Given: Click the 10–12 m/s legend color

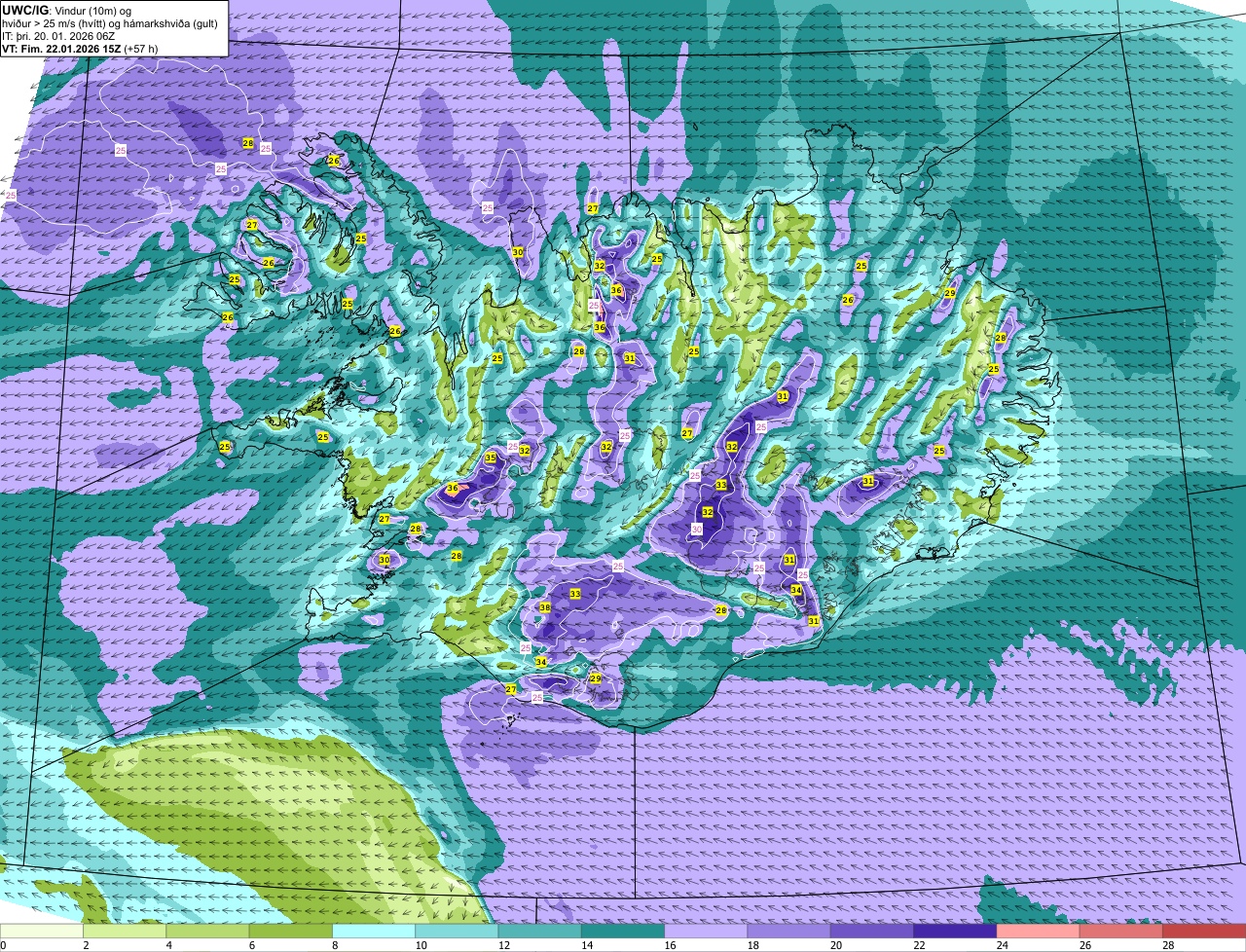Looking at the screenshot, I should coord(457,932).
